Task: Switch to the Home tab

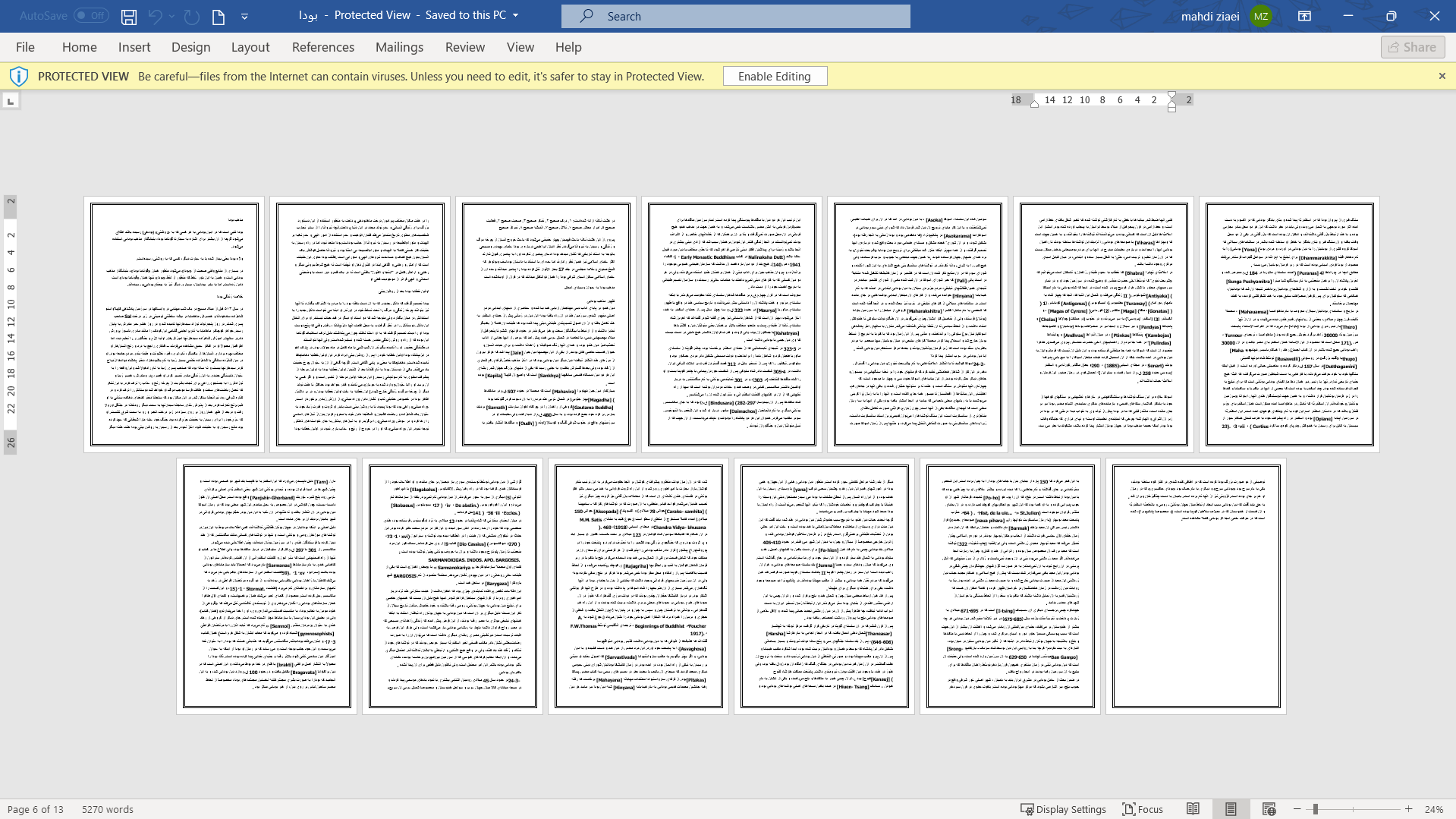Action: pos(80,47)
